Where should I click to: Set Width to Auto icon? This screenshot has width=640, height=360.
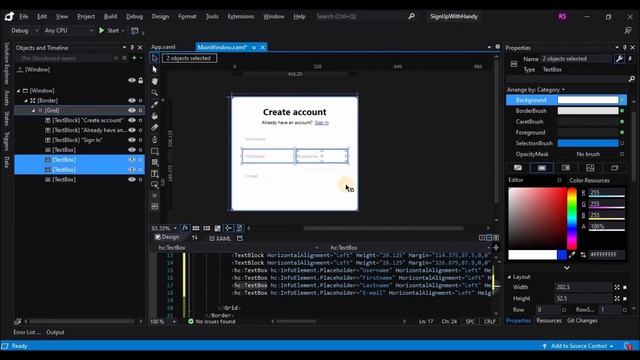[617, 287]
